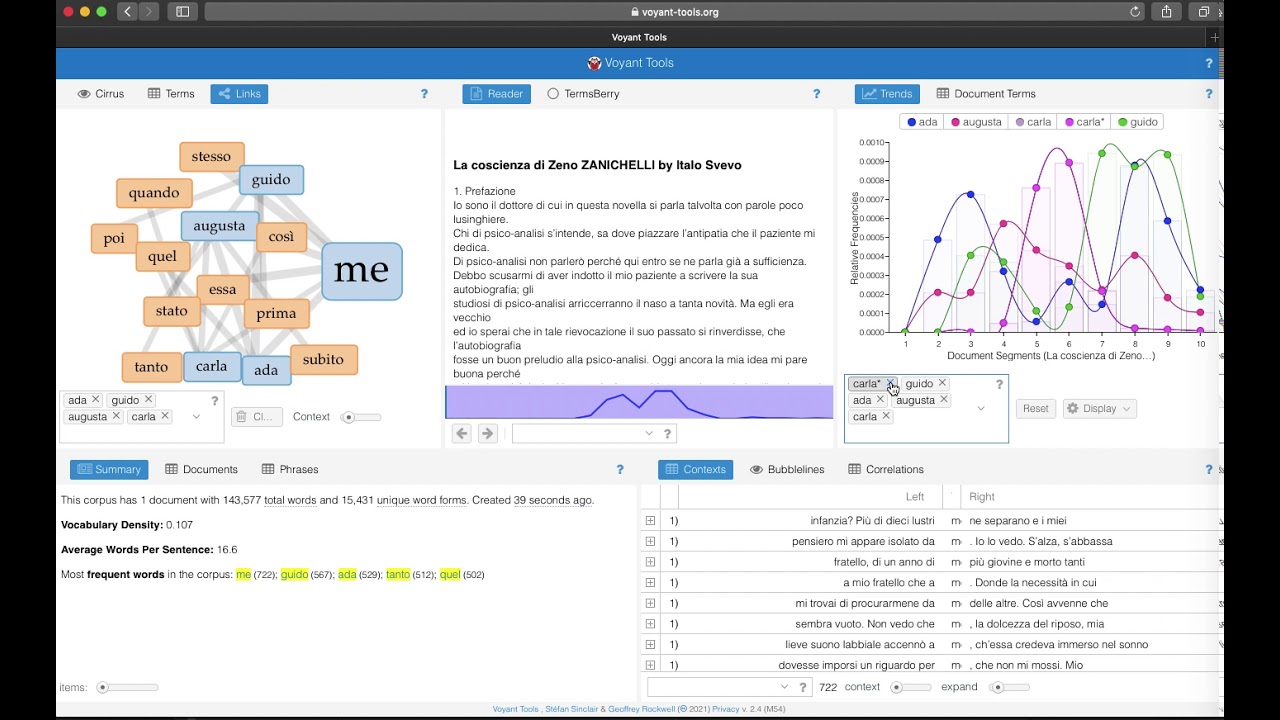
Task: Click help icon of Links panel
Action: [x=424, y=94]
